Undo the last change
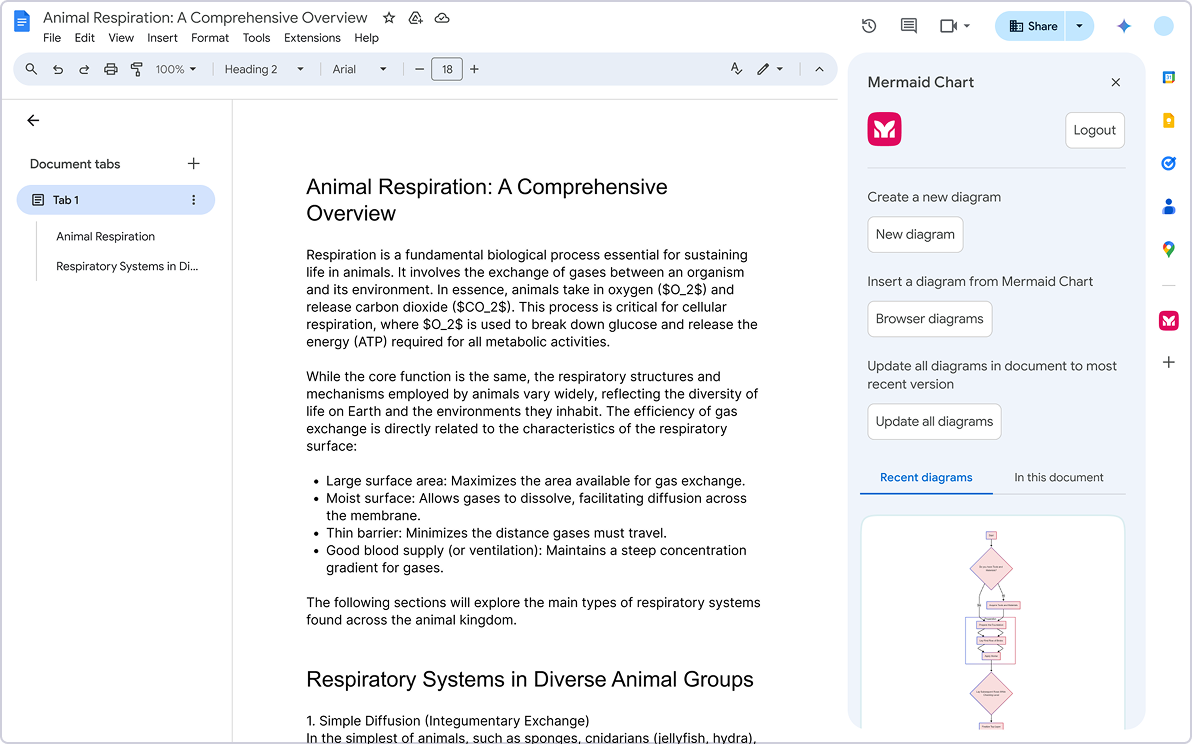Image resolution: width=1192 pixels, height=744 pixels. point(58,69)
